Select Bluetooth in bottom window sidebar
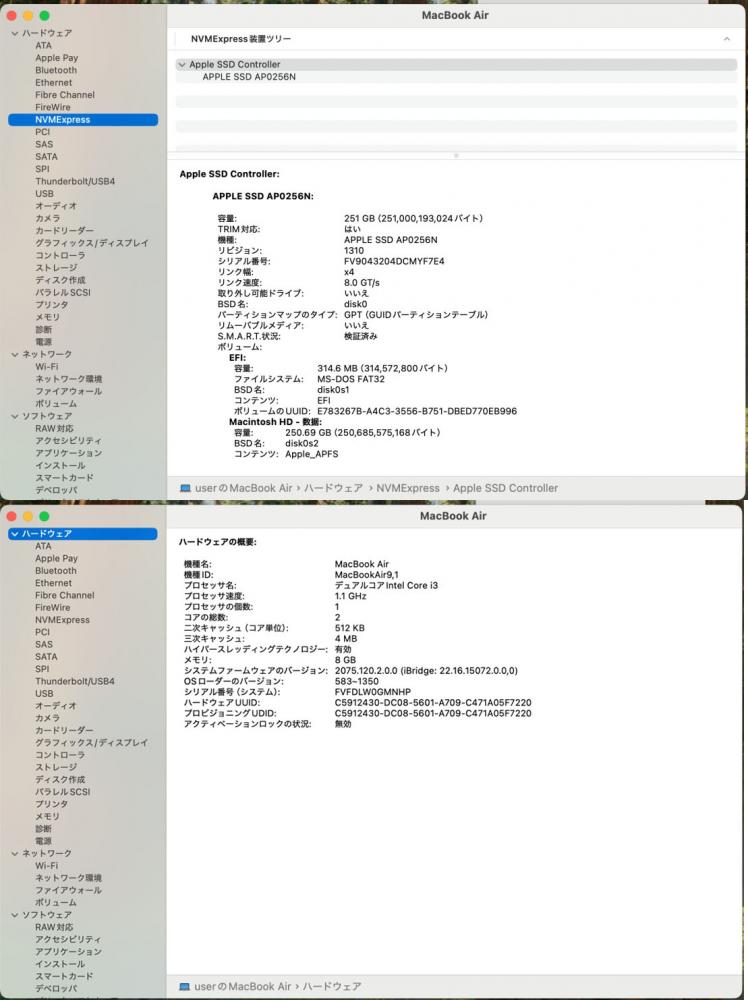748x1000 pixels. [56, 571]
